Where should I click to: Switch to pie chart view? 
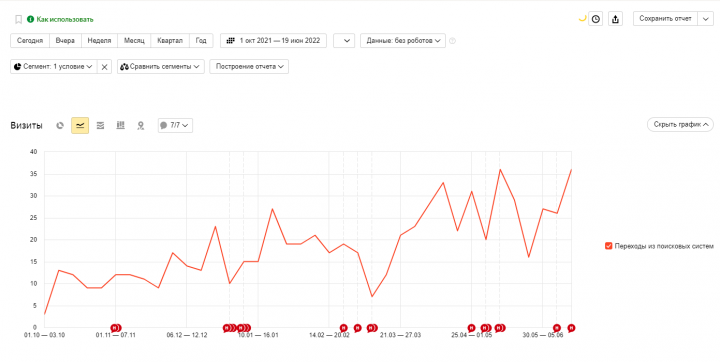(x=60, y=125)
